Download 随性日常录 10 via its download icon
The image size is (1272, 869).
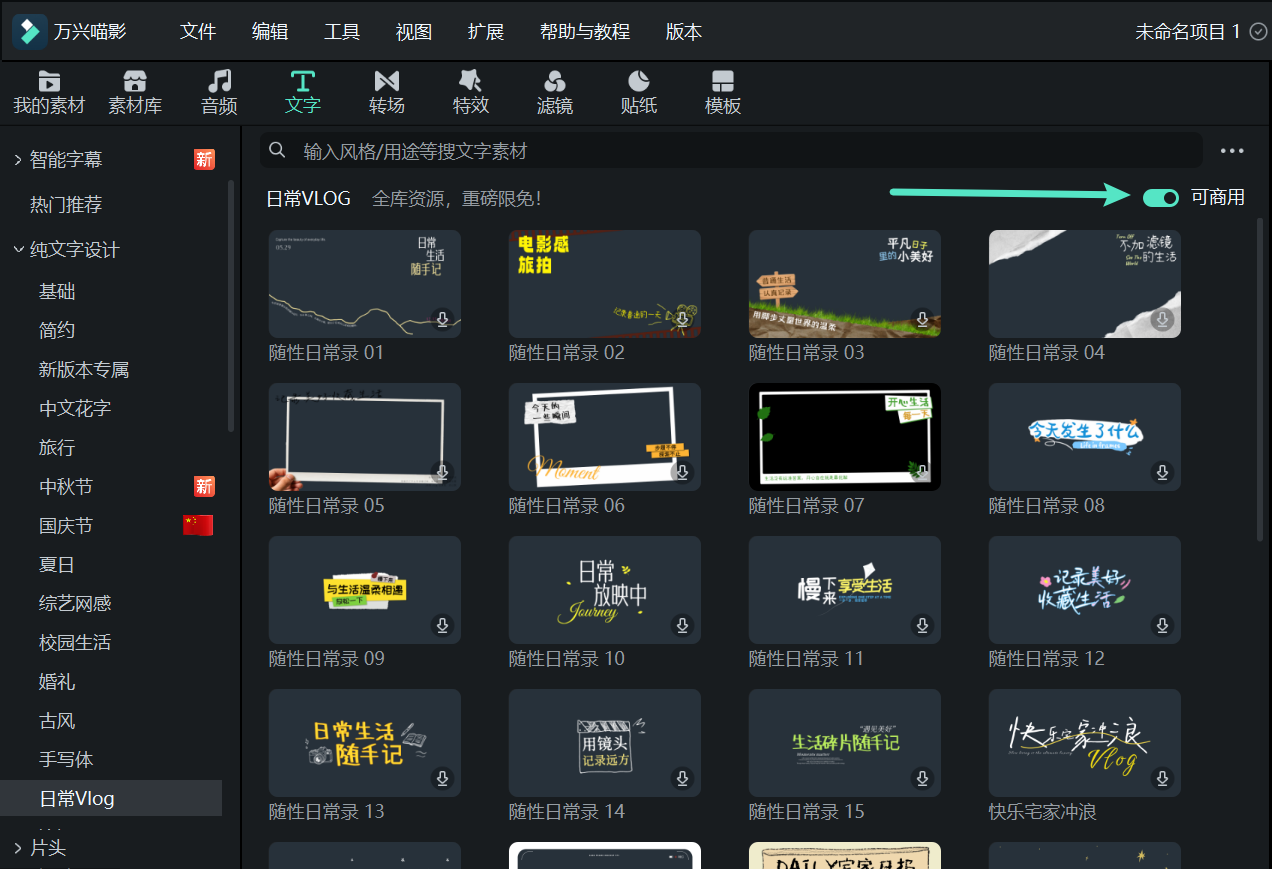point(683,625)
